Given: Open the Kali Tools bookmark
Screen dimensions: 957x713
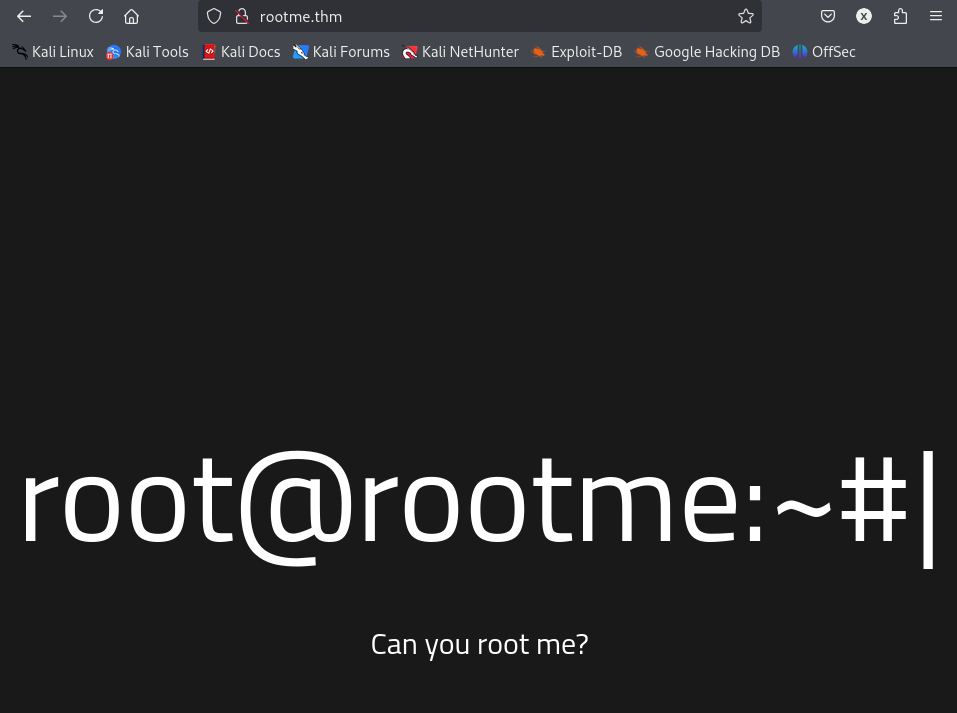Looking at the screenshot, I should tap(147, 52).
